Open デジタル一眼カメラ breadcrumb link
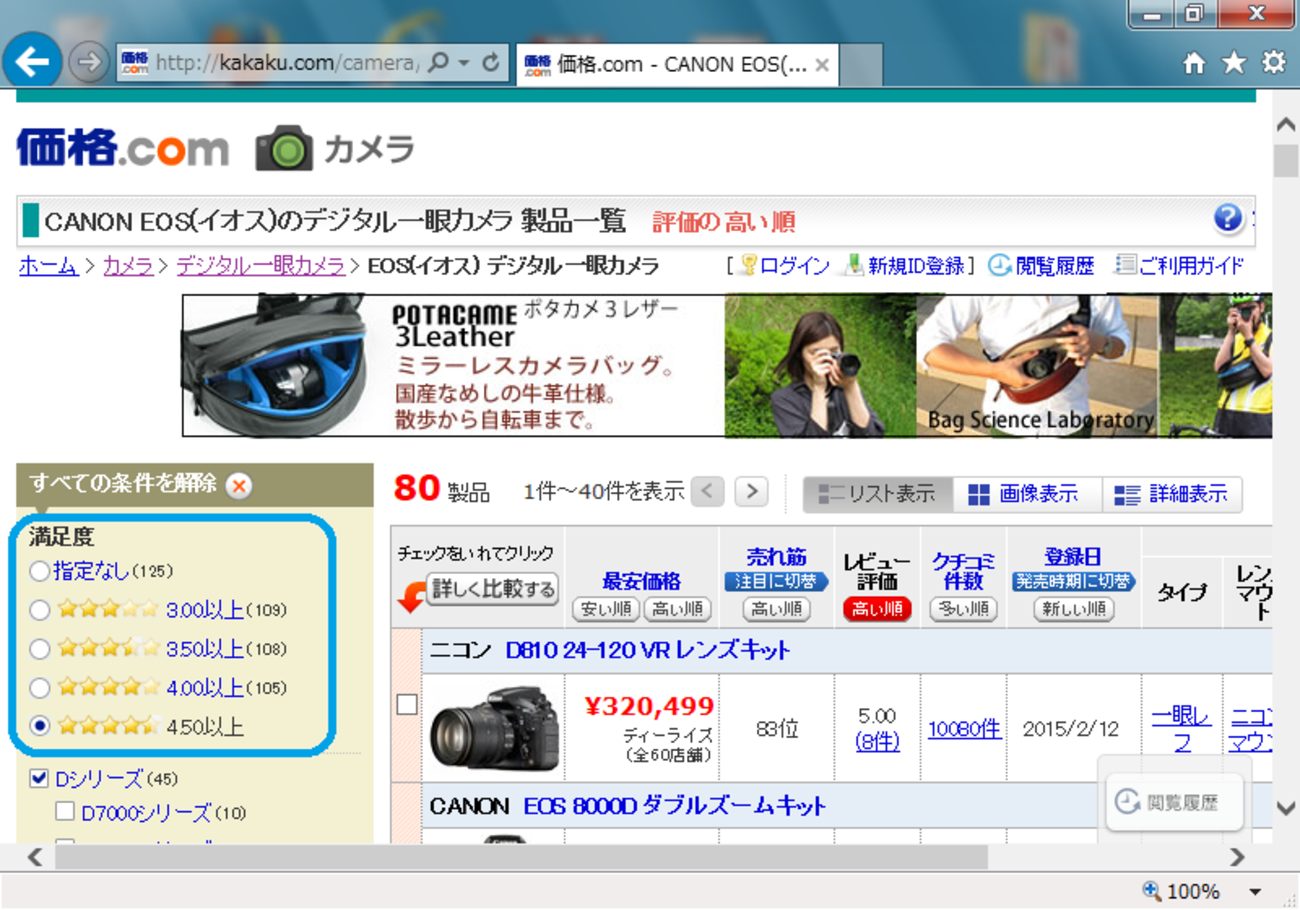Image resolution: width=1300 pixels, height=910 pixels. [261, 266]
